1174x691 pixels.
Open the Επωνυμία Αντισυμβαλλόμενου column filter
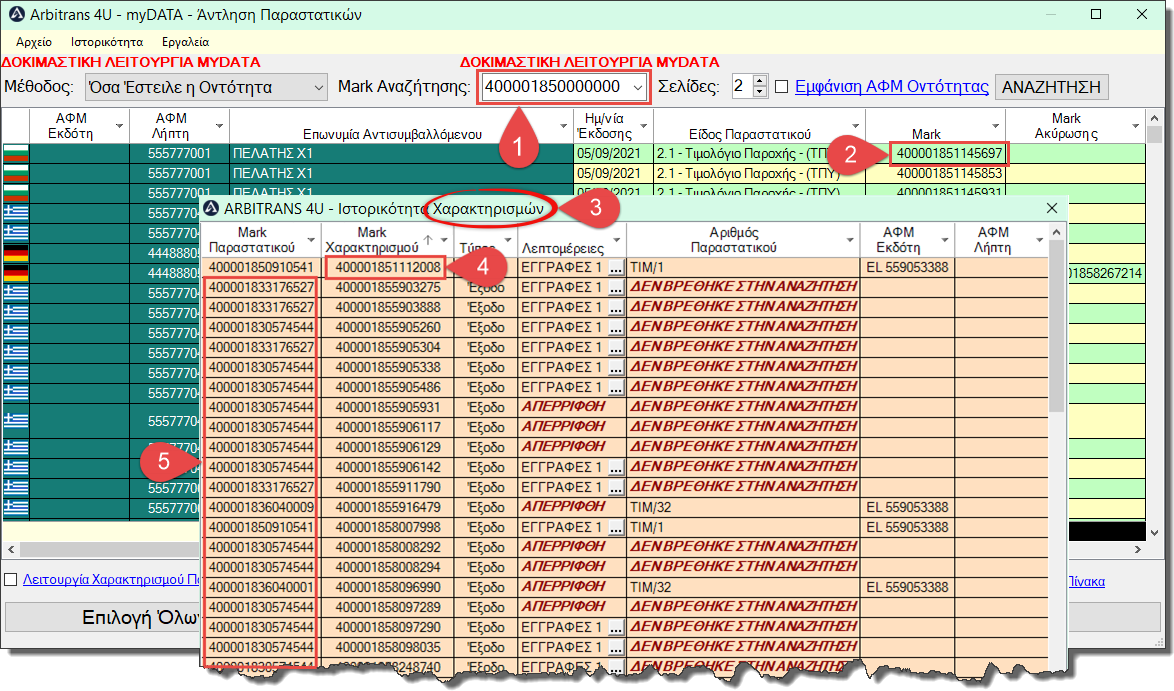pyautogui.click(x=564, y=126)
